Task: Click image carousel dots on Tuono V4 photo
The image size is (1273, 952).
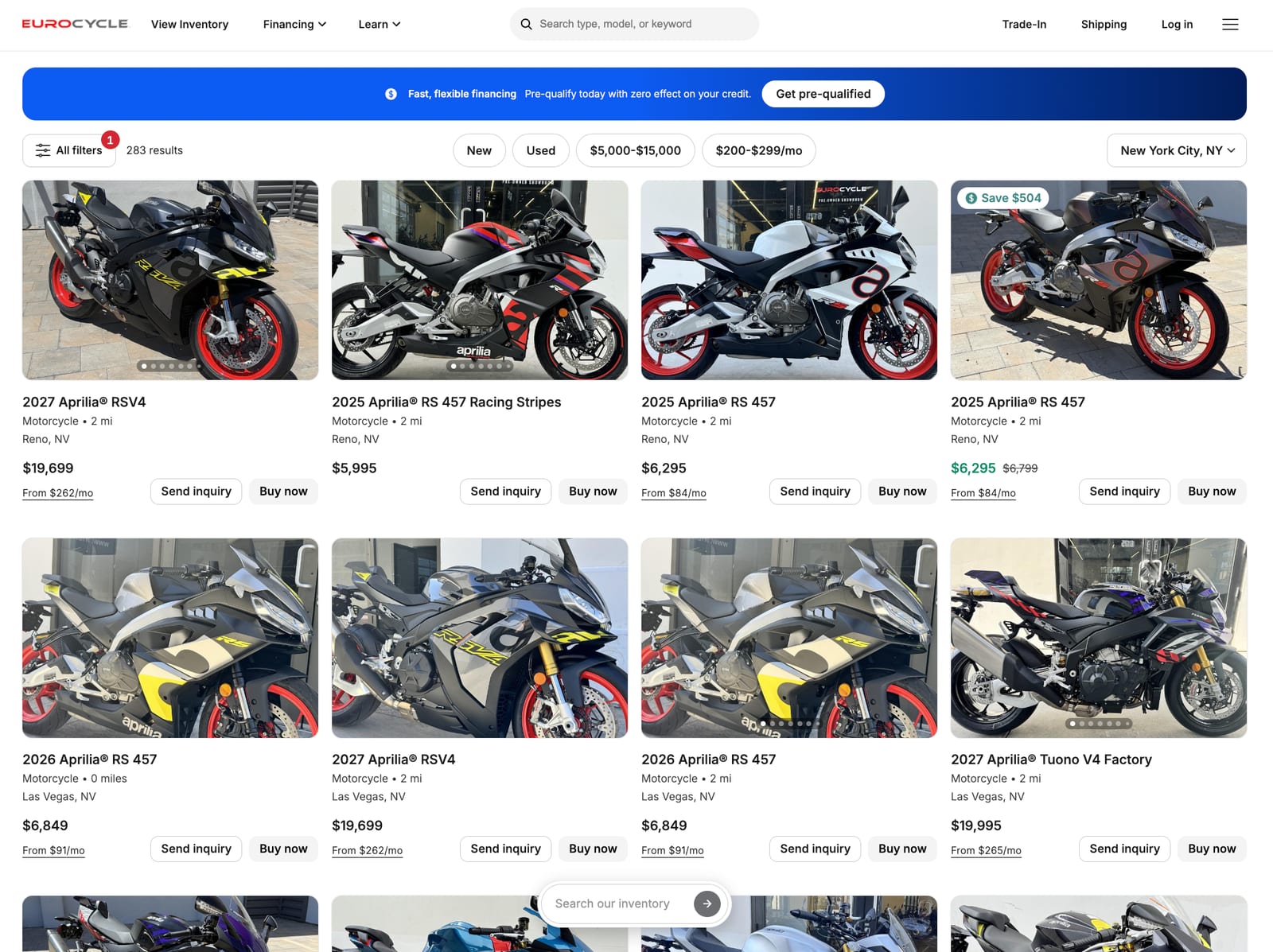Action: pos(1099,724)
